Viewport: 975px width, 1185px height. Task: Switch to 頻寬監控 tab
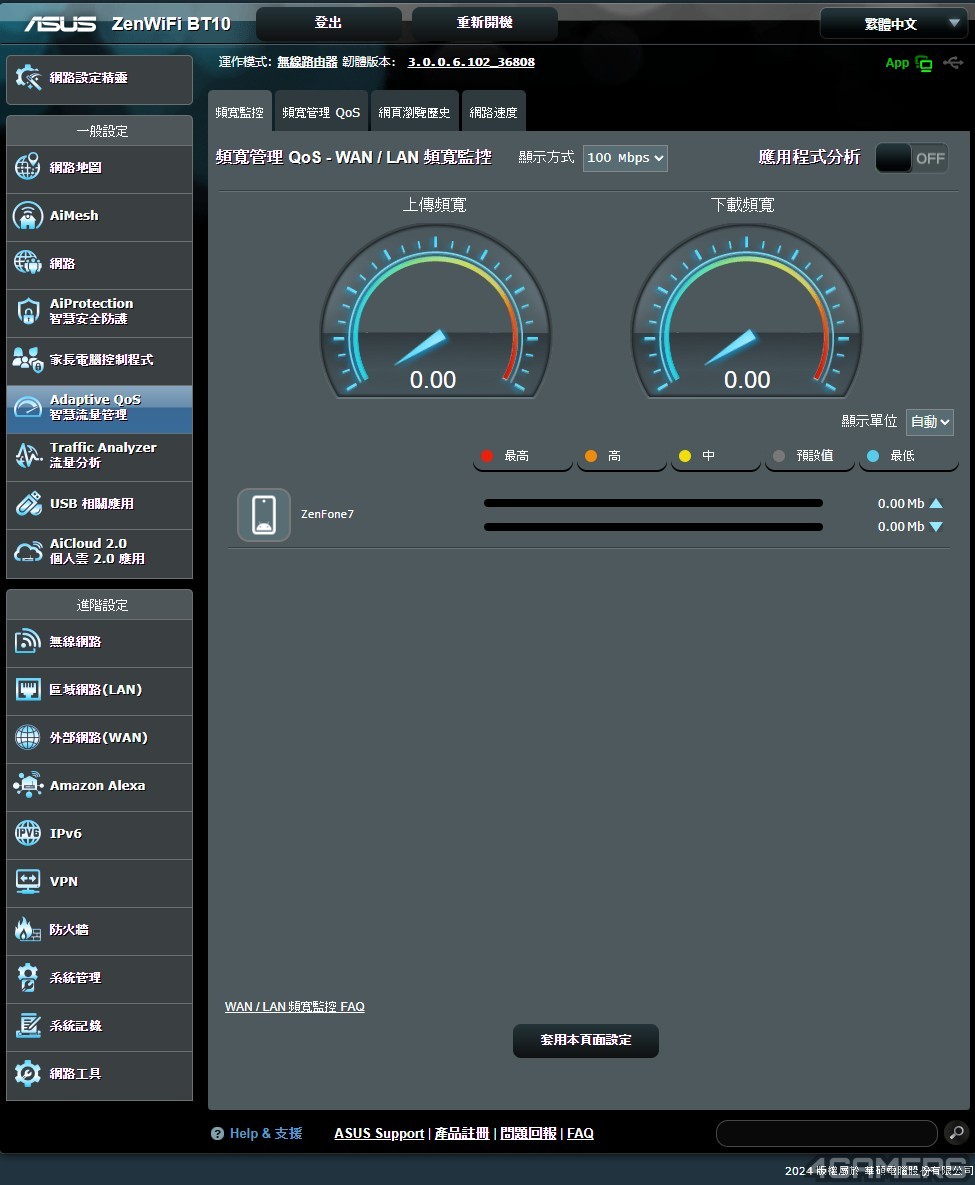point(240,112)
